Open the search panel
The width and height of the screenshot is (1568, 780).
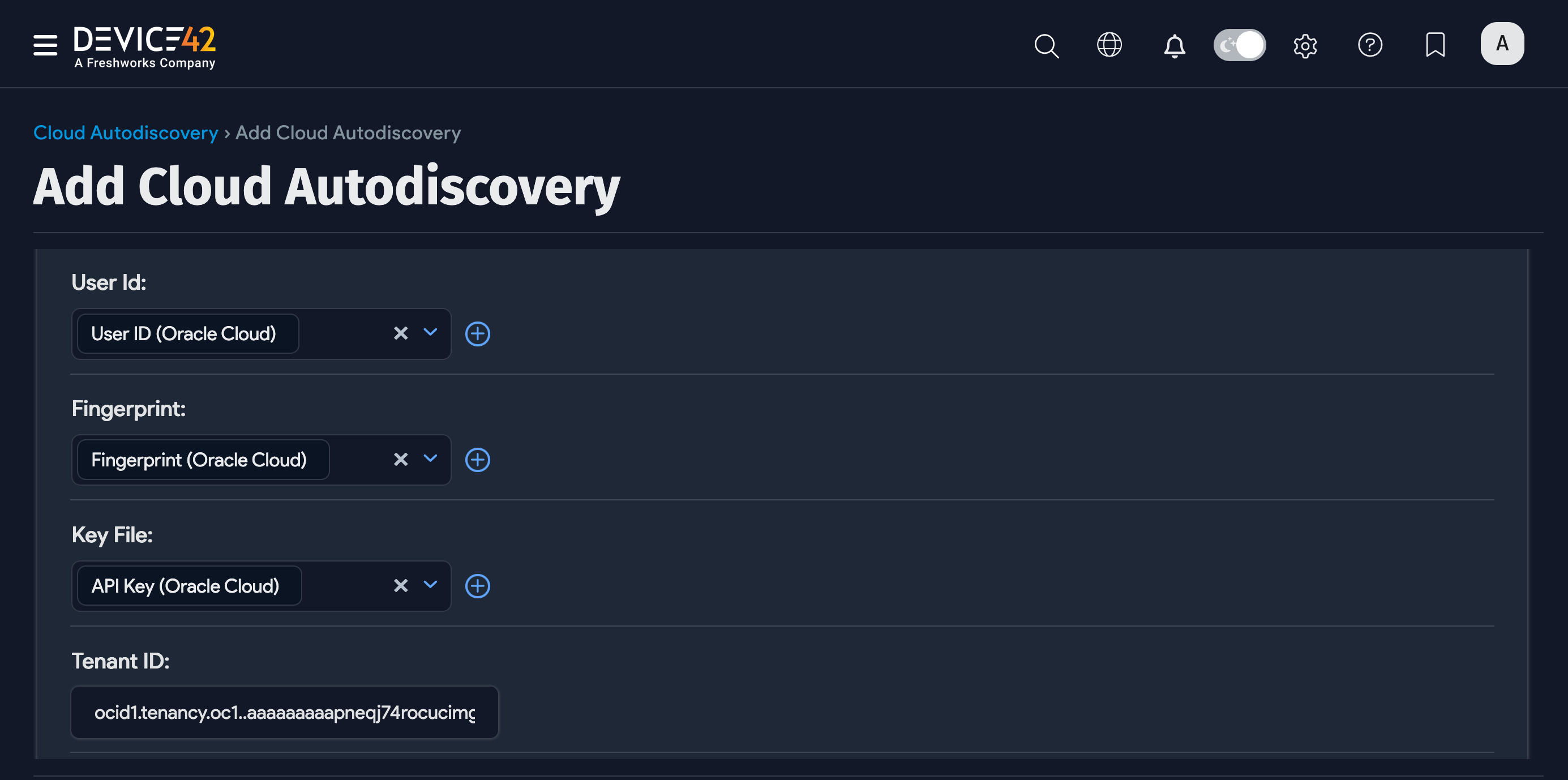click(1046, 45)
